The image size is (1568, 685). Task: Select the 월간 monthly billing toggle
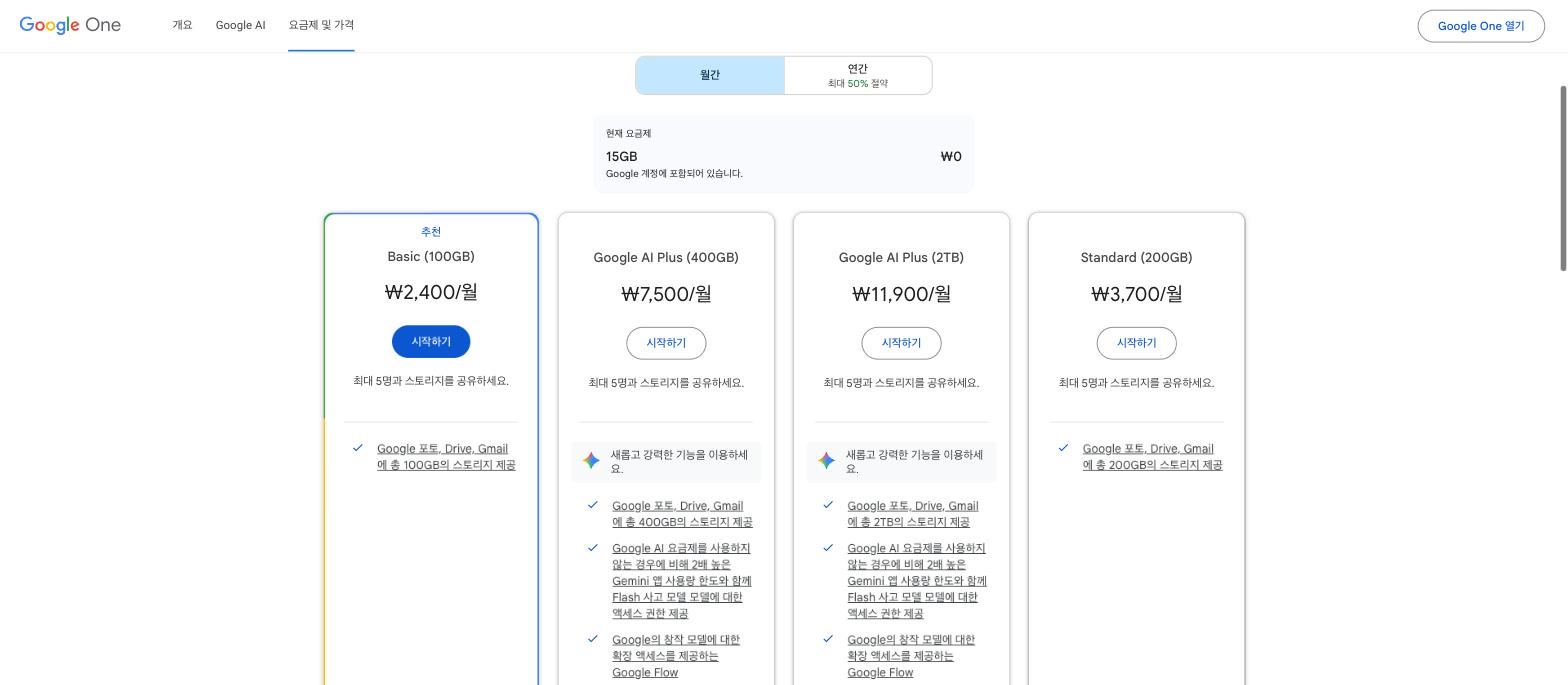710,75
